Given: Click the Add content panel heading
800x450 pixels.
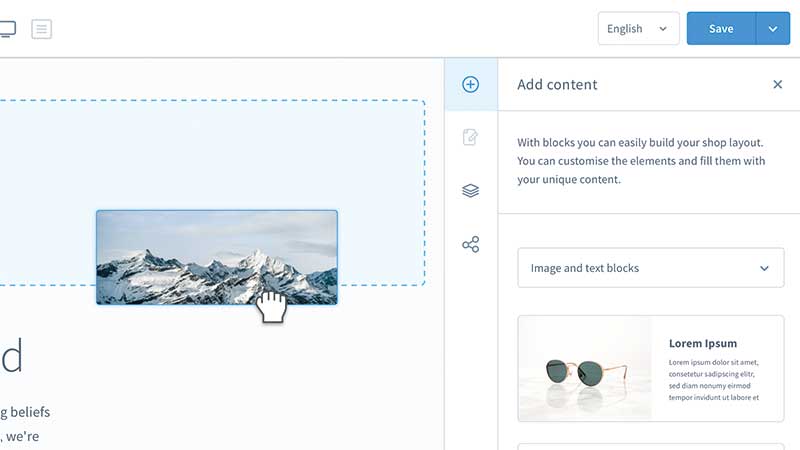Looking at the screenshot, I should tap(557, 85).
